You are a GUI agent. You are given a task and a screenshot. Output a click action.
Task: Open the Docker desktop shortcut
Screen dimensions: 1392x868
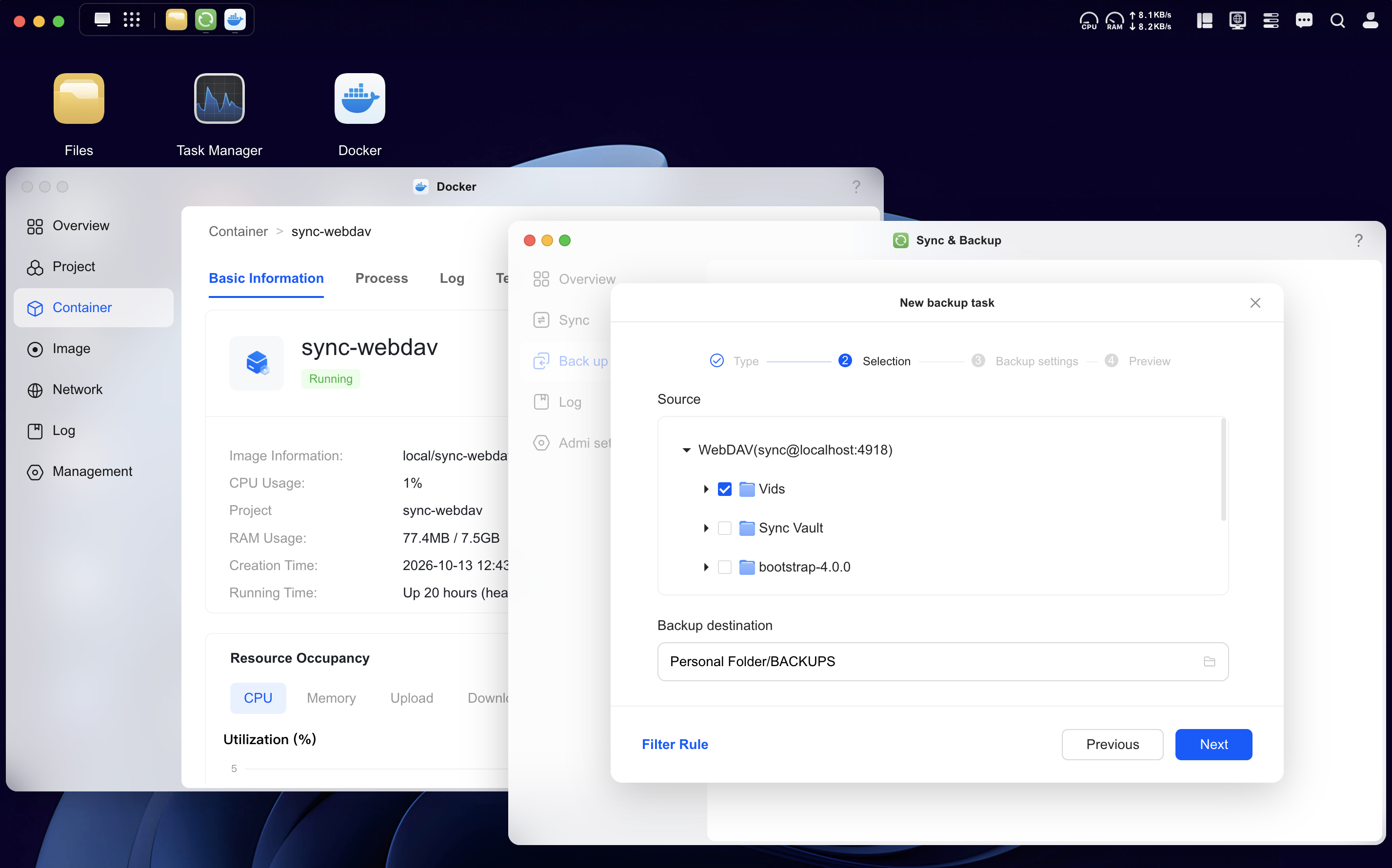tap(360, 99)
